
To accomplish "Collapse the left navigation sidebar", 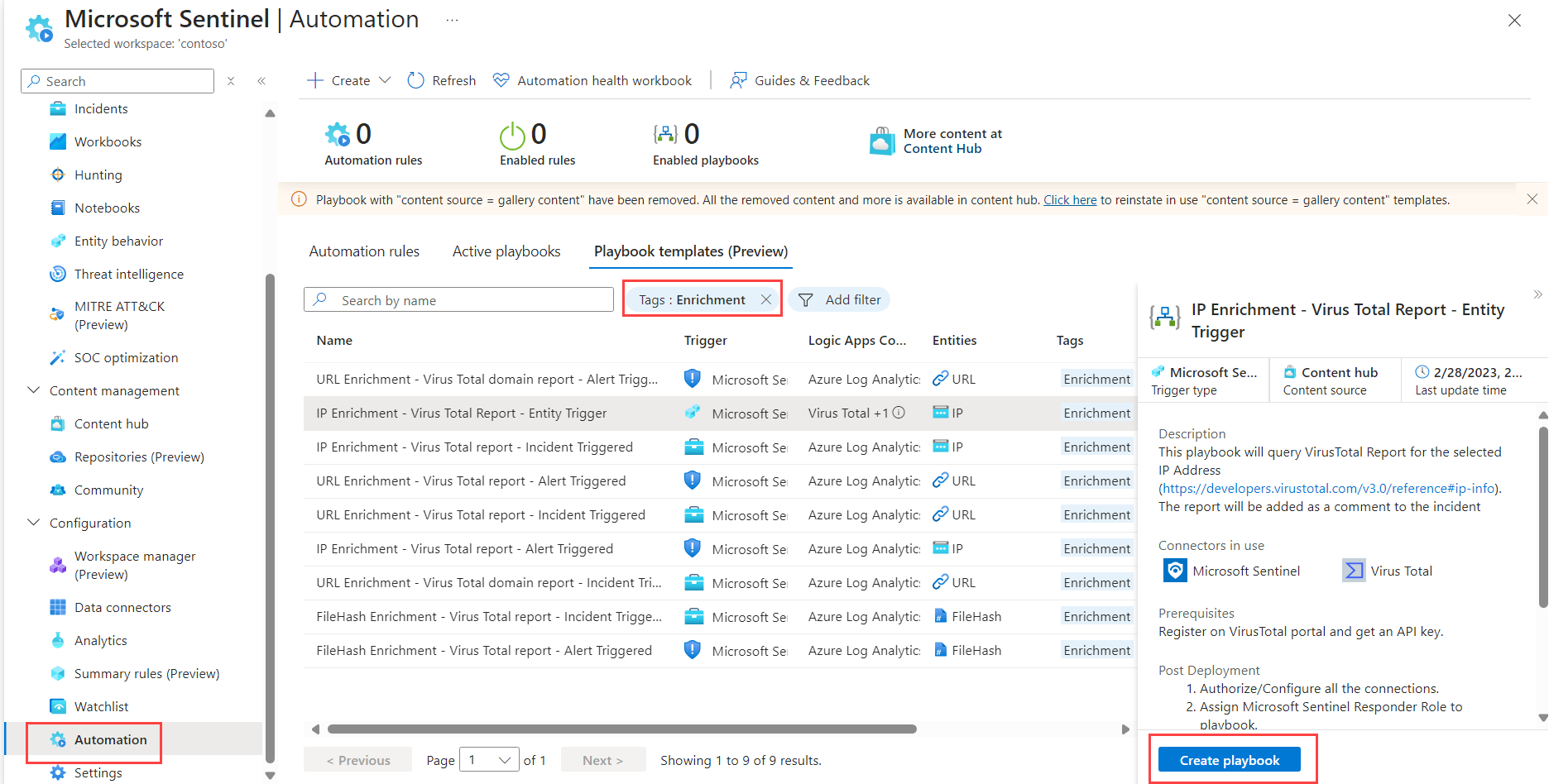I will (261, 80).
